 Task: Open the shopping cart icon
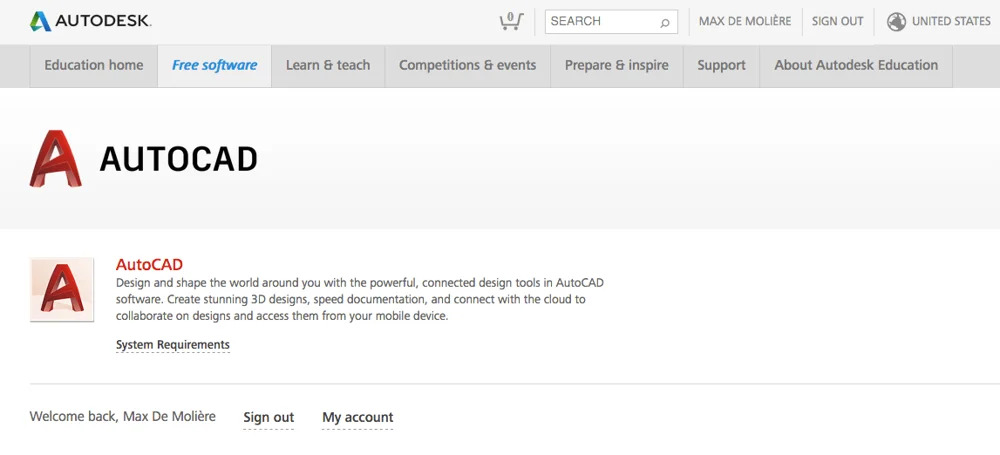click(511, 21)
